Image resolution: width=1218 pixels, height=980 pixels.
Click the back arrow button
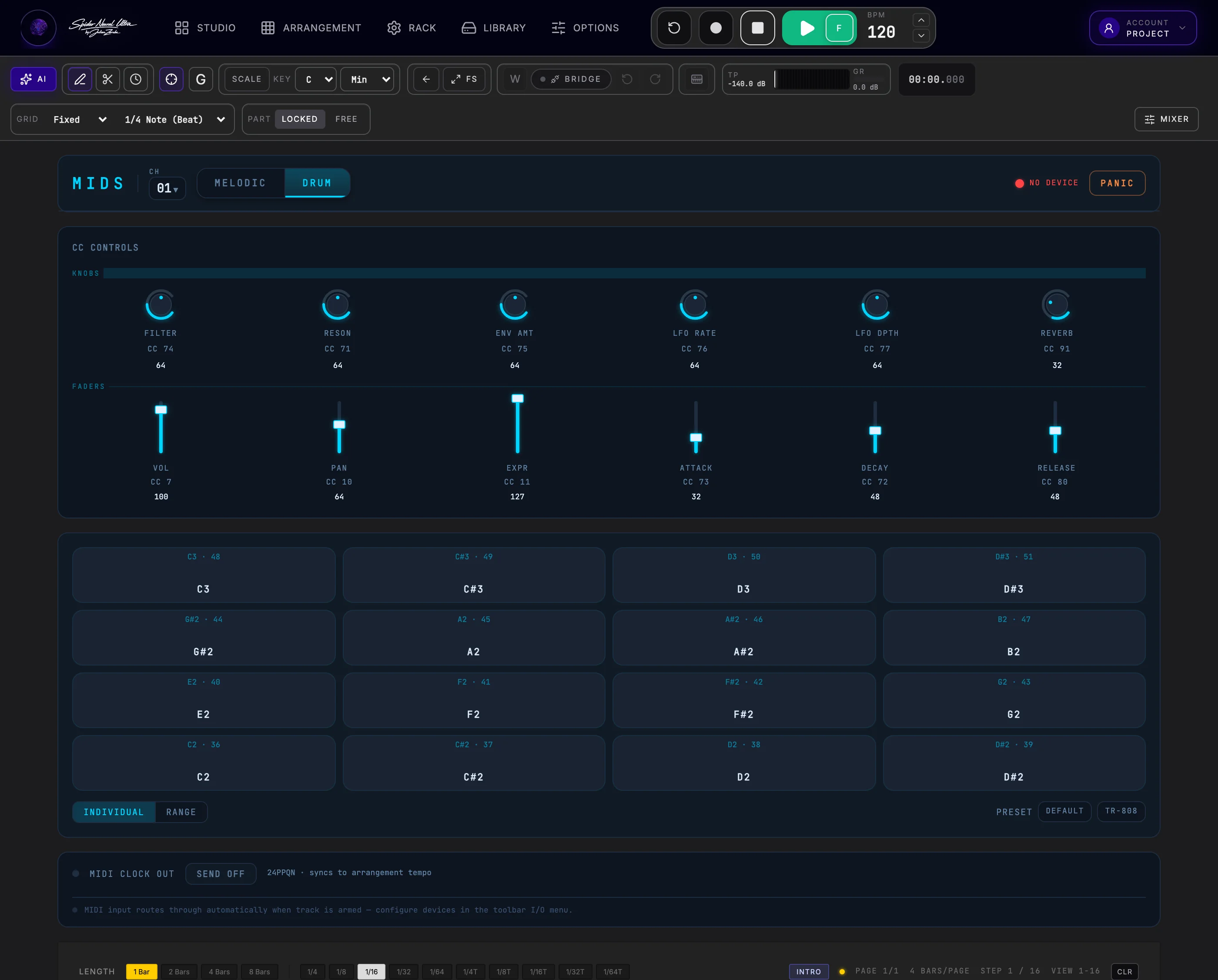click(x=427, y=79)
